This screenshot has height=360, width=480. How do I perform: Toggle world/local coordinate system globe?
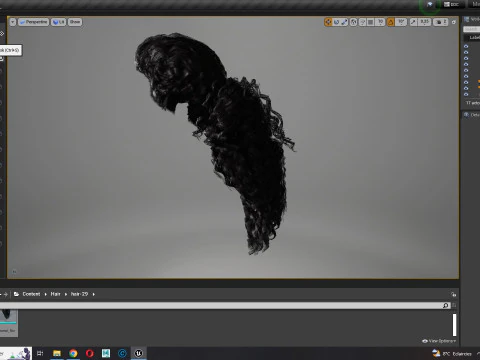coord(354,22)
